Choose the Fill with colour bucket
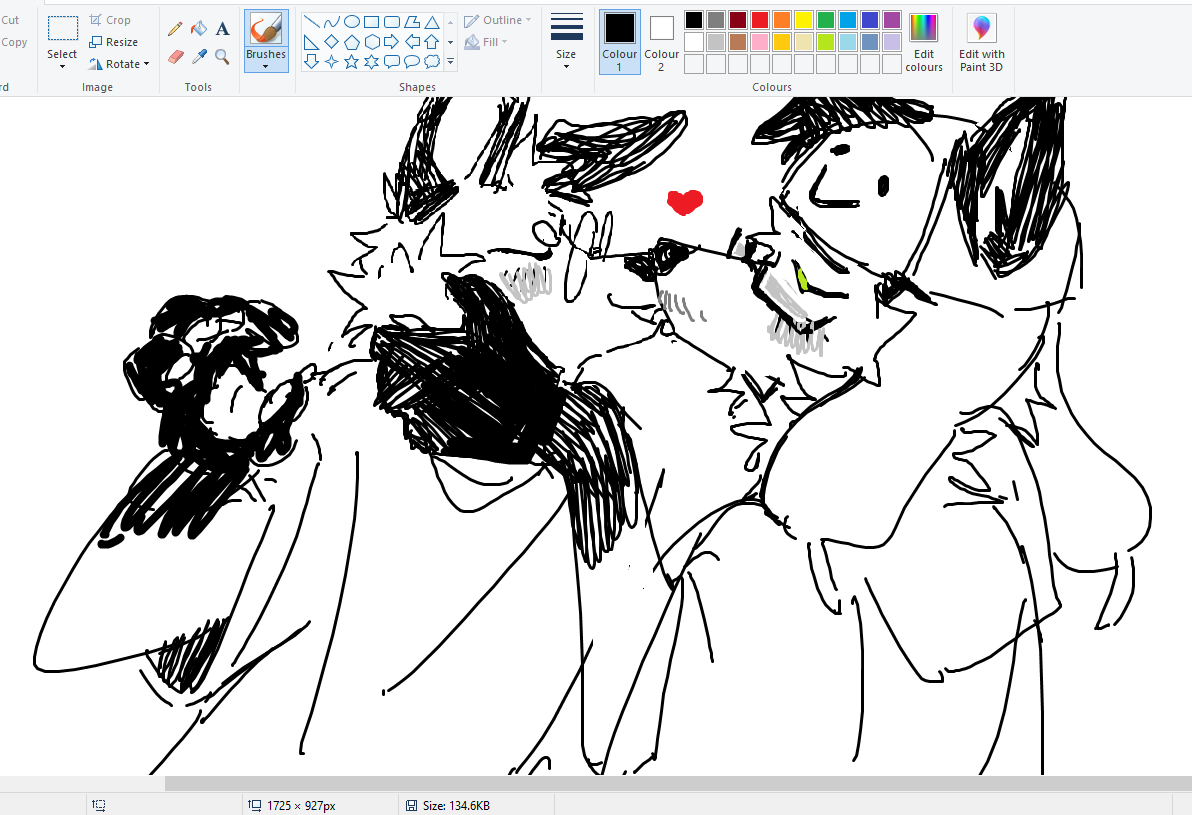The image size is (1192, 815). [198, 29]
